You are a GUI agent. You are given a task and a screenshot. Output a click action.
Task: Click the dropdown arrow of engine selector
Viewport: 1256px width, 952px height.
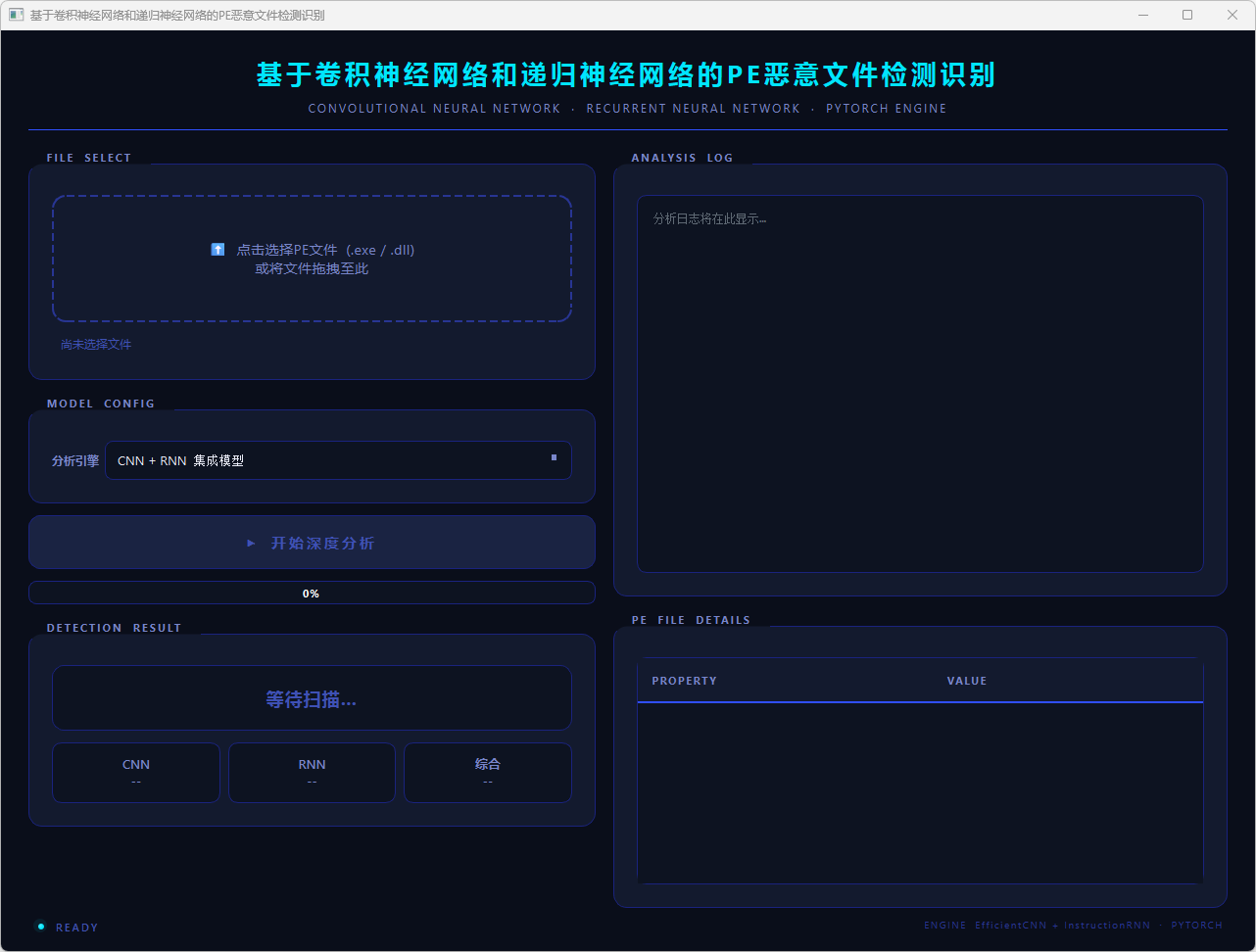tap(554, 458)
